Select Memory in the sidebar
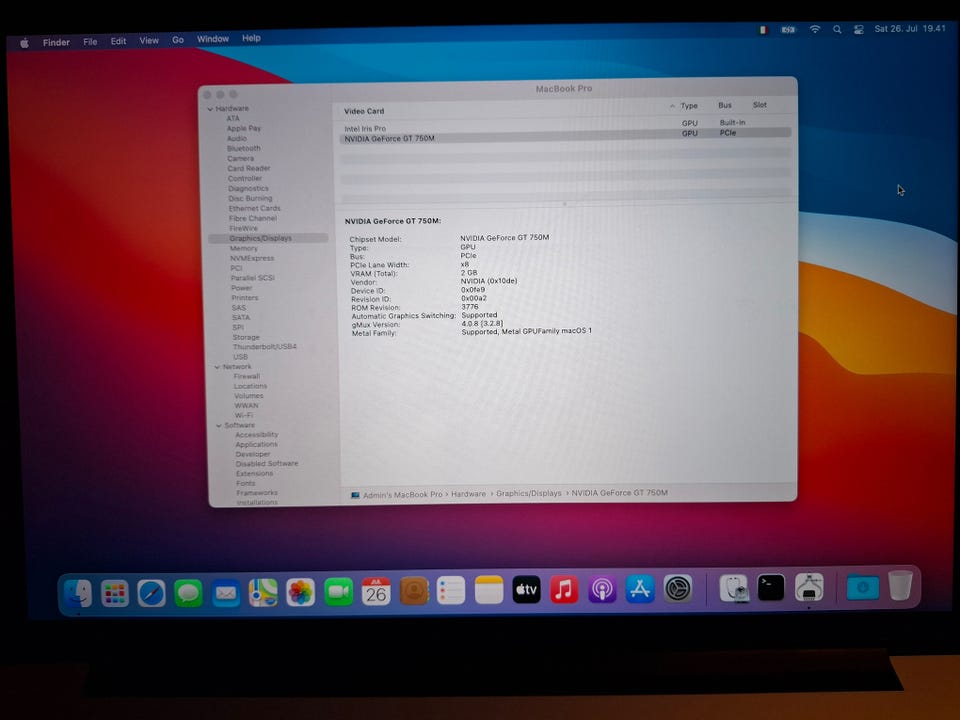Screen dimensions: 960x720 tap(244, 249)
